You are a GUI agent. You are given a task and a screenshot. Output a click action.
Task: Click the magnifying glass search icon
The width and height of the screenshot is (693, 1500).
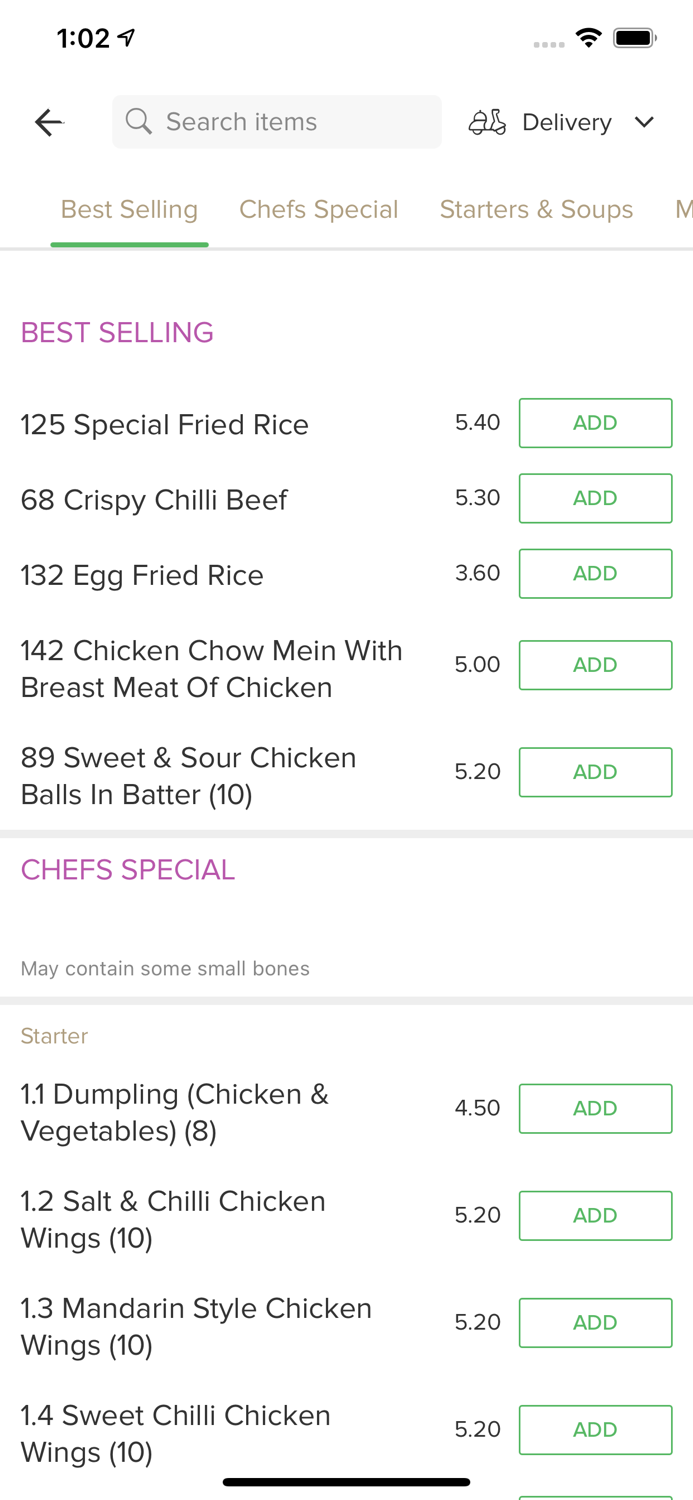[x=139, y=121]
